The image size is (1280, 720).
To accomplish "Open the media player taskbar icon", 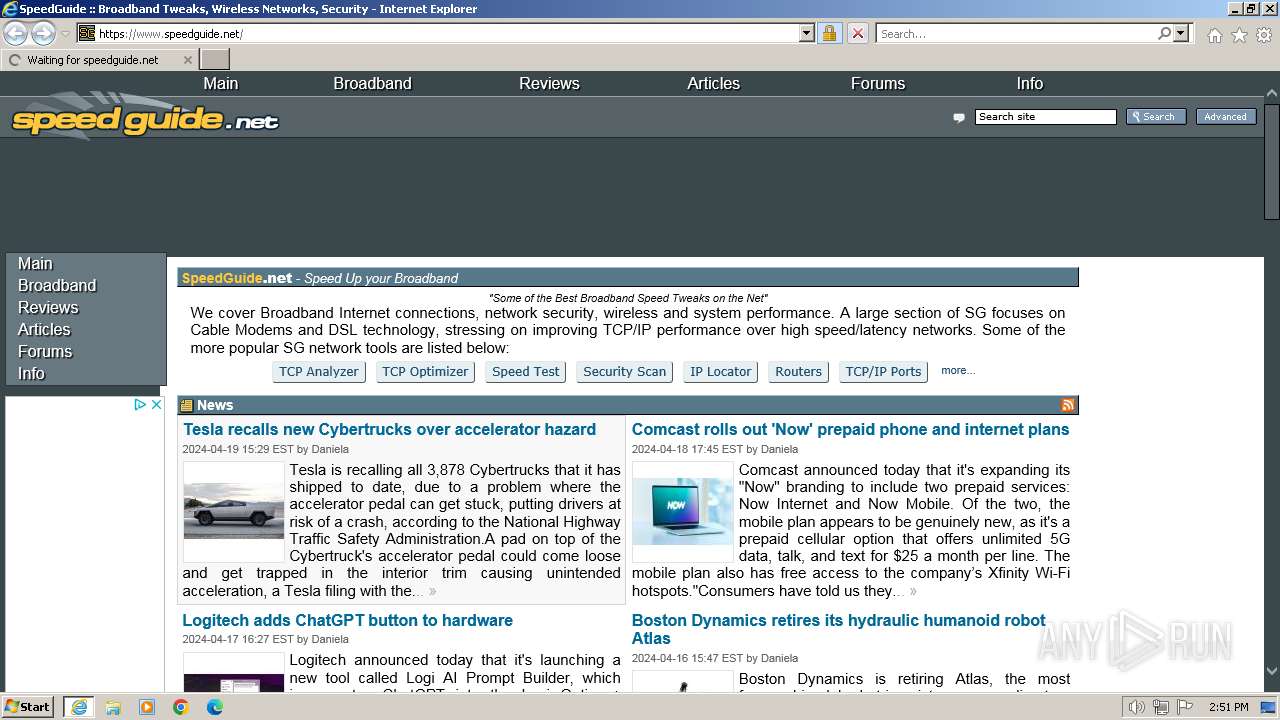I will coord(147,707).
